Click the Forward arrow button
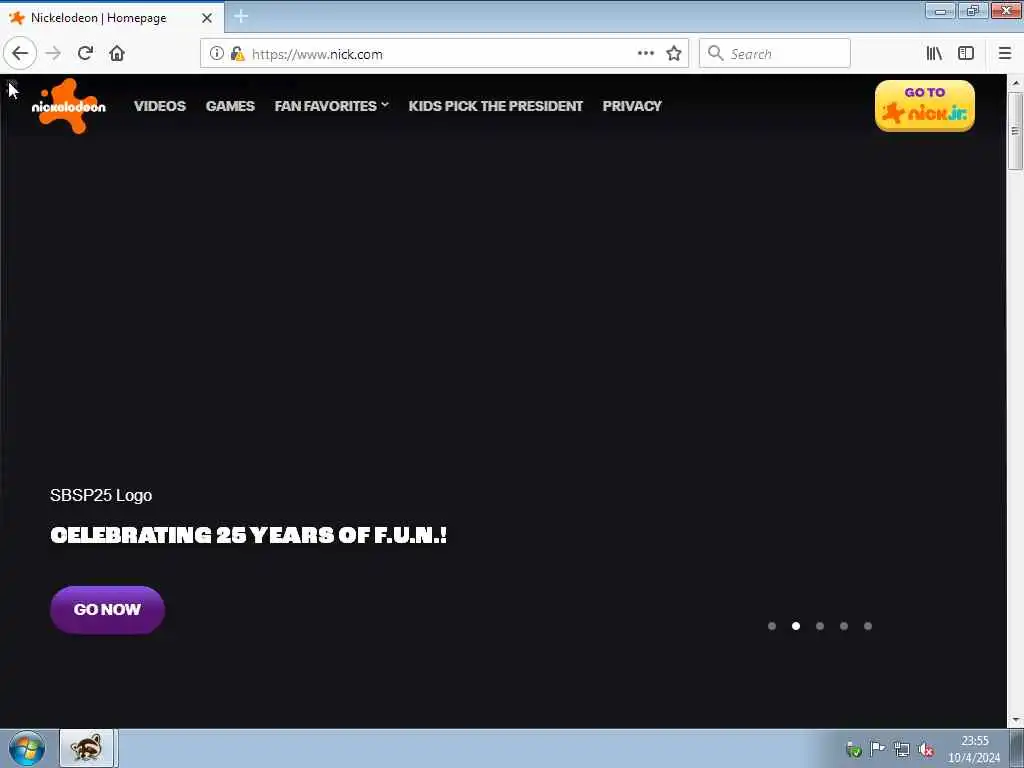This screenshot has width=1024, height=768. [x=54, y=54]
